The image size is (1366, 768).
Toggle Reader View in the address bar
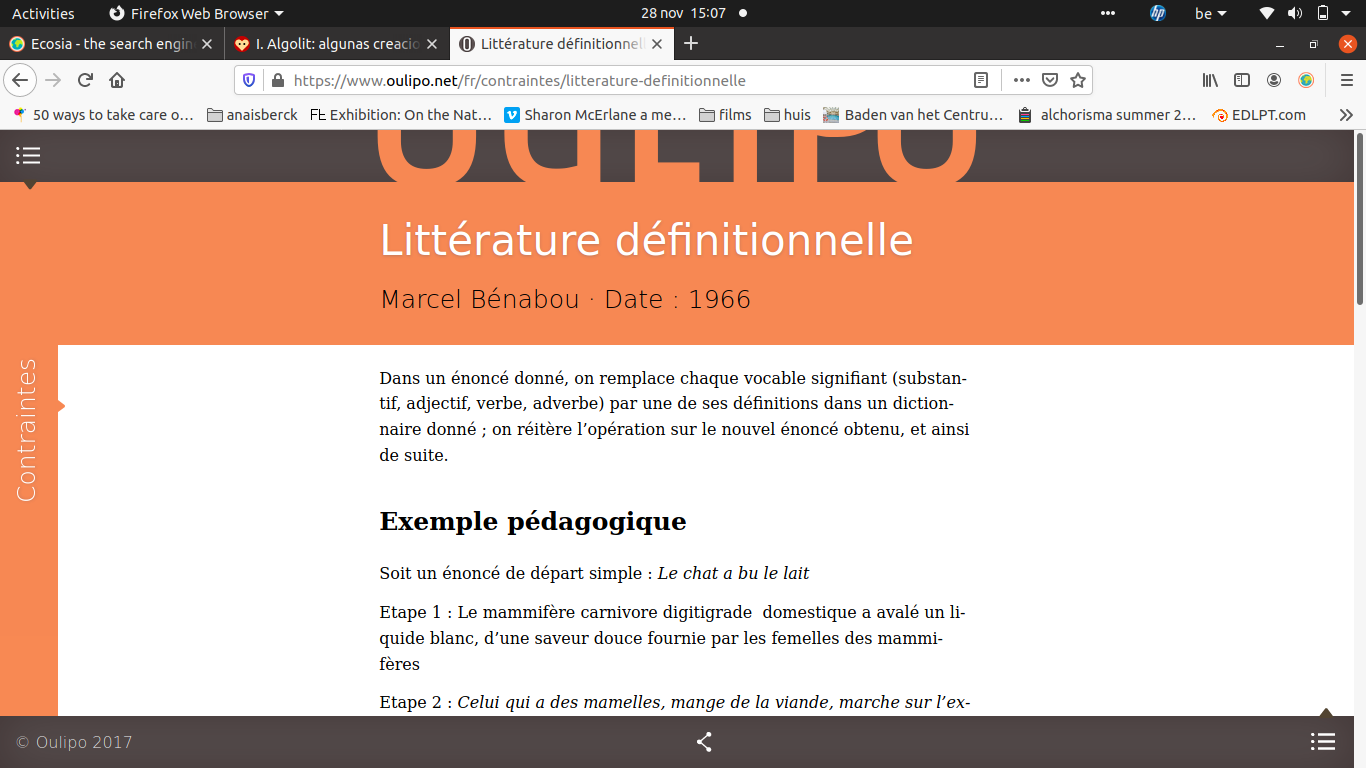tap(981, 80)
